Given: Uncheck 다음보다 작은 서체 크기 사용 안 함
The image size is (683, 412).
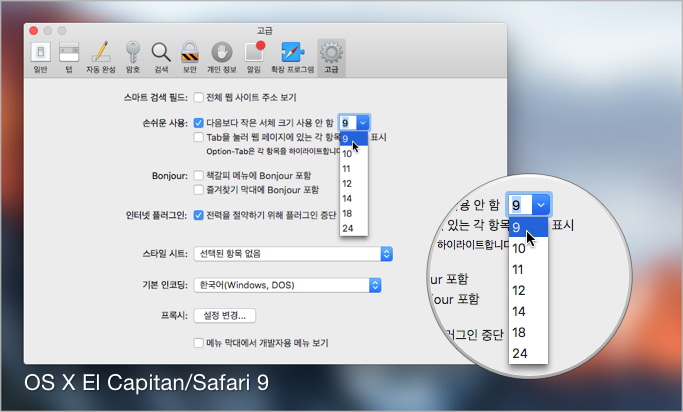Looking at the screenshot, I should (x=199, y=123).
